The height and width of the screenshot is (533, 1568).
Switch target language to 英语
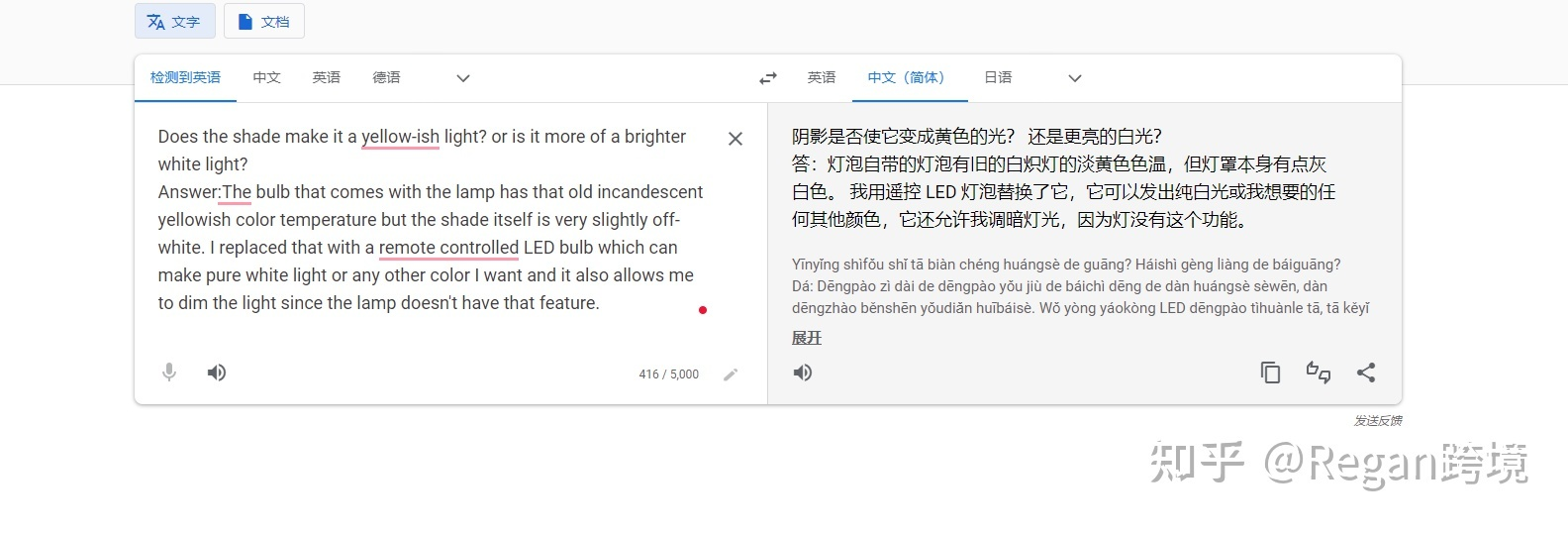pos(822,78)
